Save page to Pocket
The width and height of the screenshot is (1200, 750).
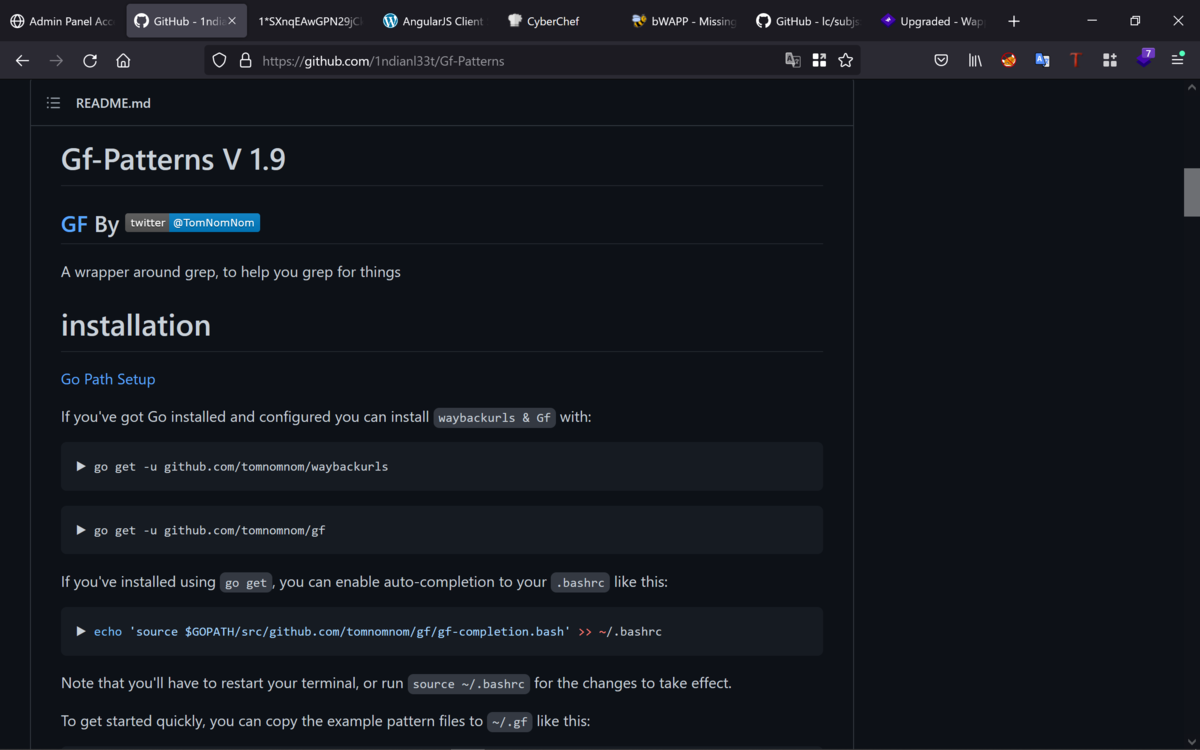941,61
